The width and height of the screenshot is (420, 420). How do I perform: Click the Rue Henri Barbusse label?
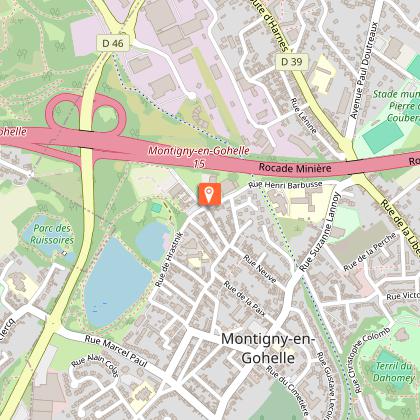(x=286, y=185)
